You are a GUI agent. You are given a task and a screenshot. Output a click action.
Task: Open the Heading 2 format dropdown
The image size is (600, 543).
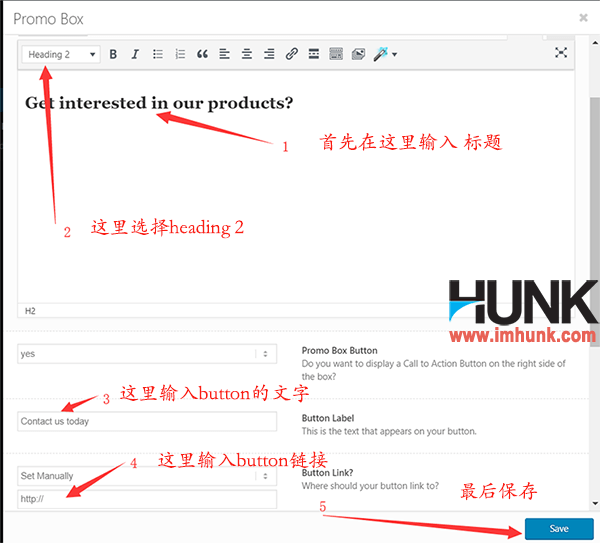(61, 54)
